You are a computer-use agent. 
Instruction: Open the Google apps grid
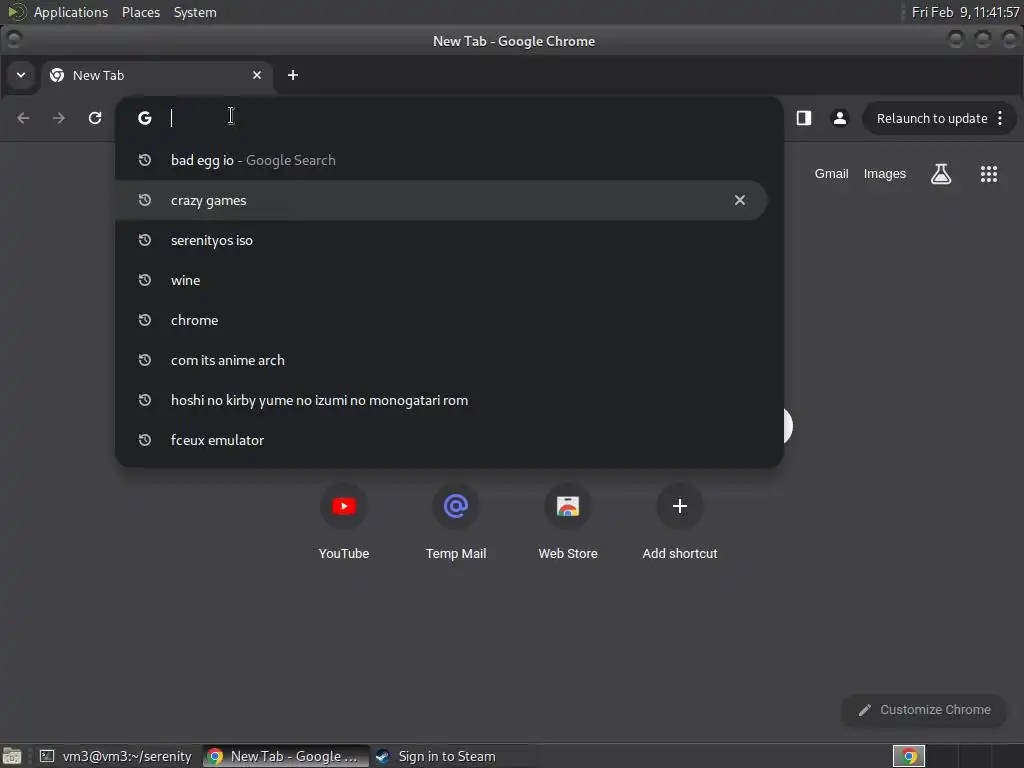click(989, 174)
